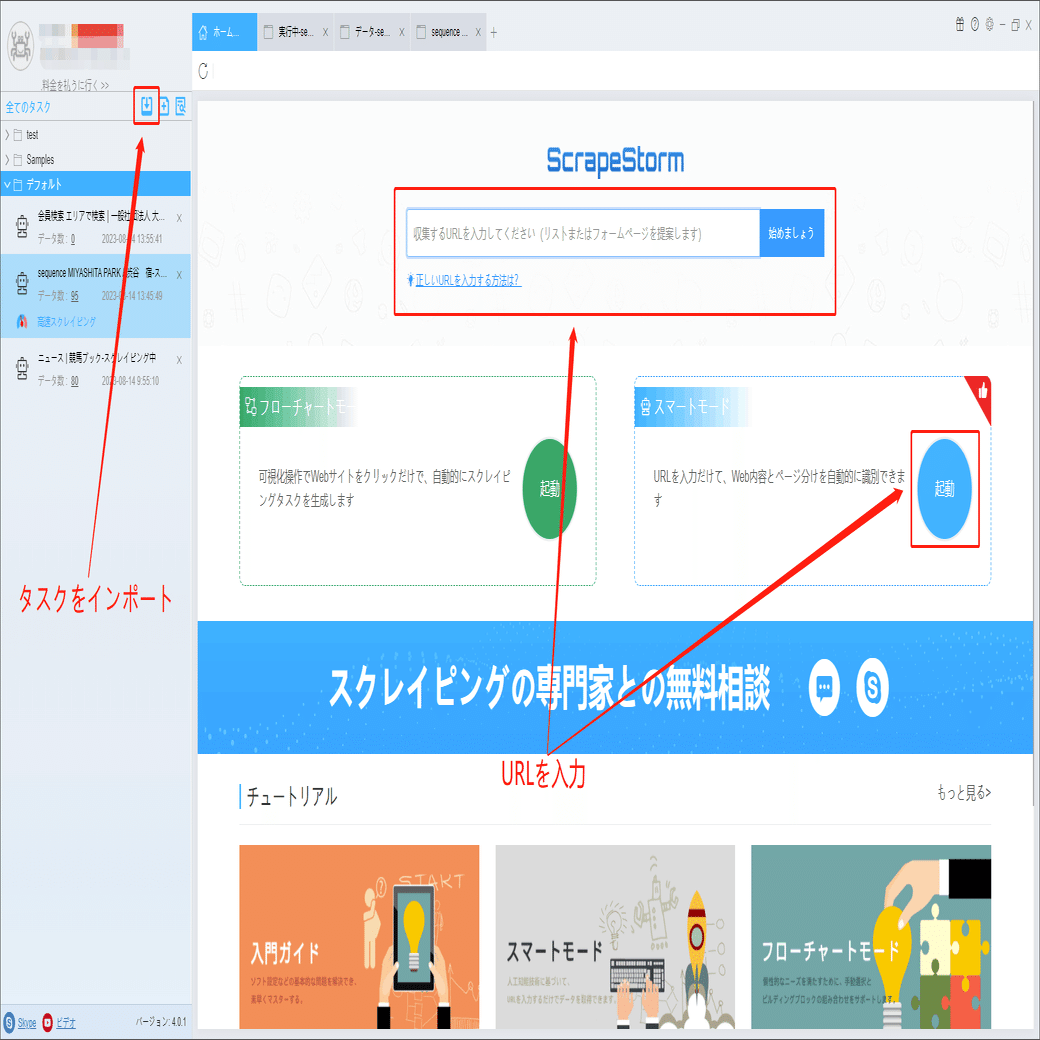The height and width of the screenshot is (1040, 1040).
Task: Open the settings gear icon
Action: coord(989,25)
